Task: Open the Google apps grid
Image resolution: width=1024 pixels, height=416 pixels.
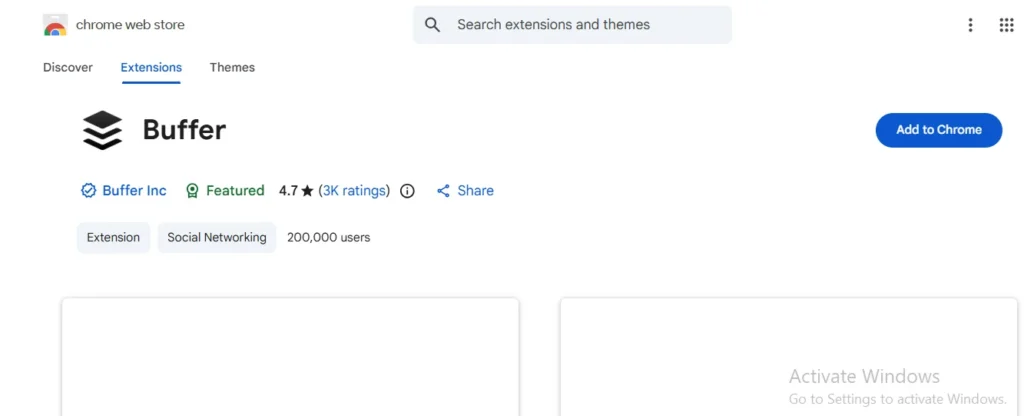Action: 1006,25
